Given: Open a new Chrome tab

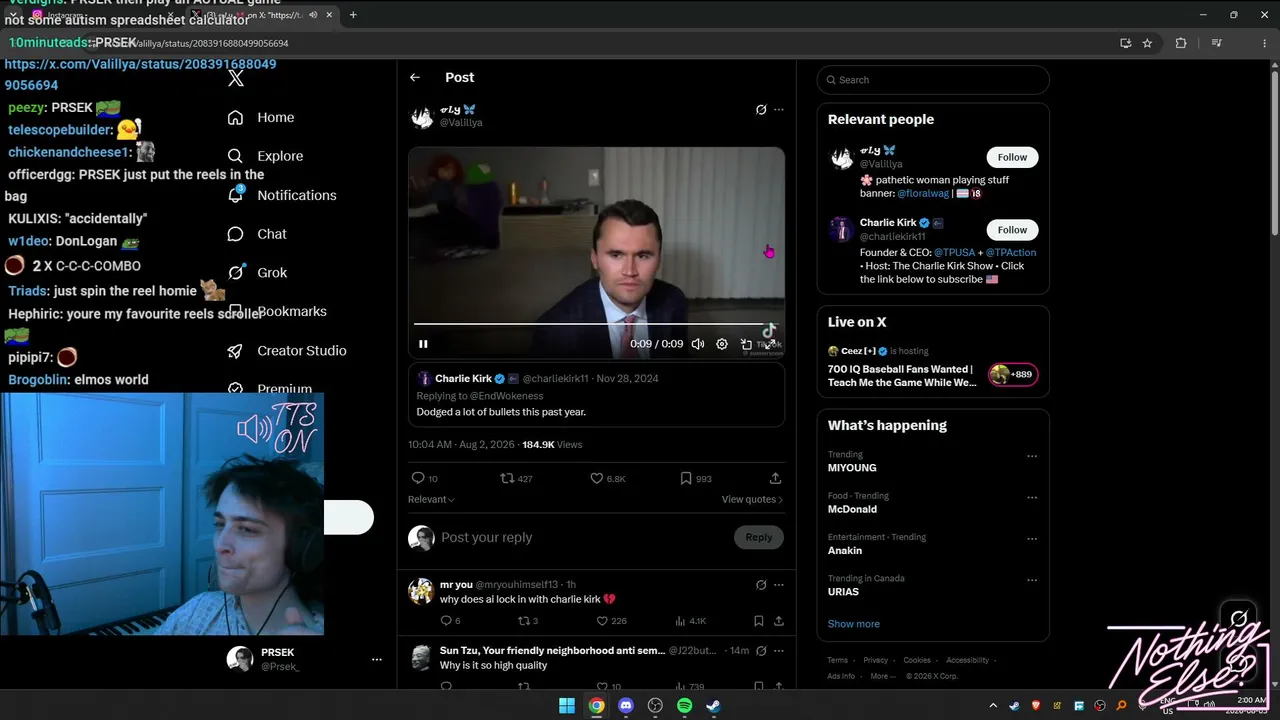Looking at the screenshot, I should (353, 15).
